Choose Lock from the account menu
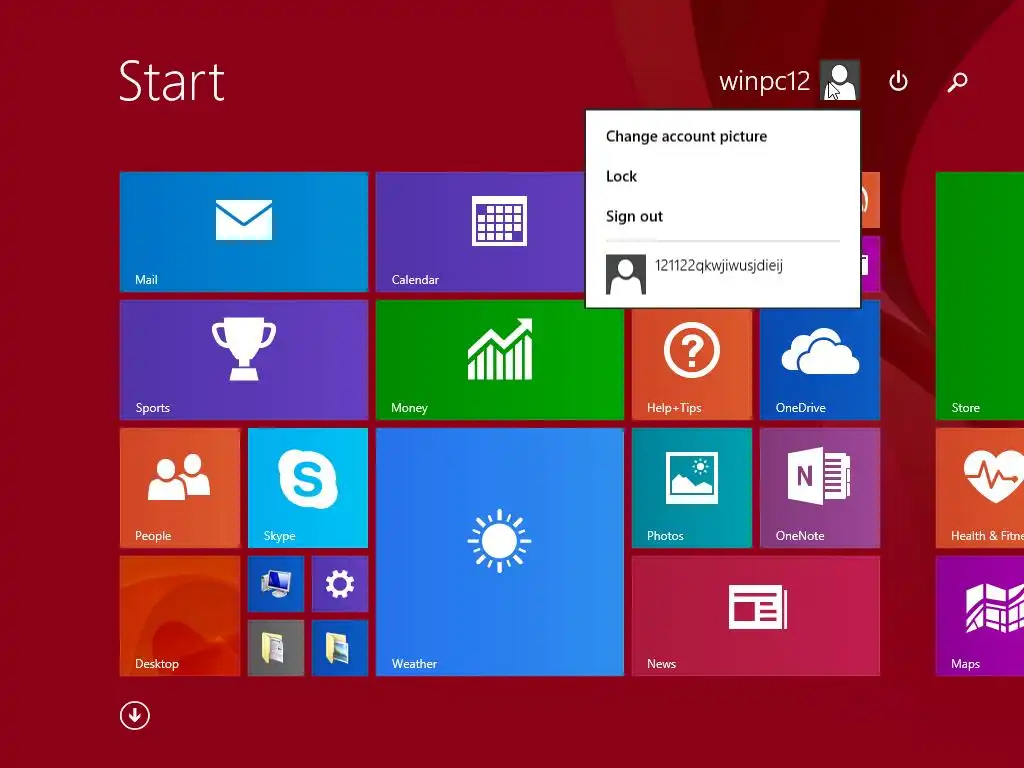 pyautogui.click(x=621, y=176)
